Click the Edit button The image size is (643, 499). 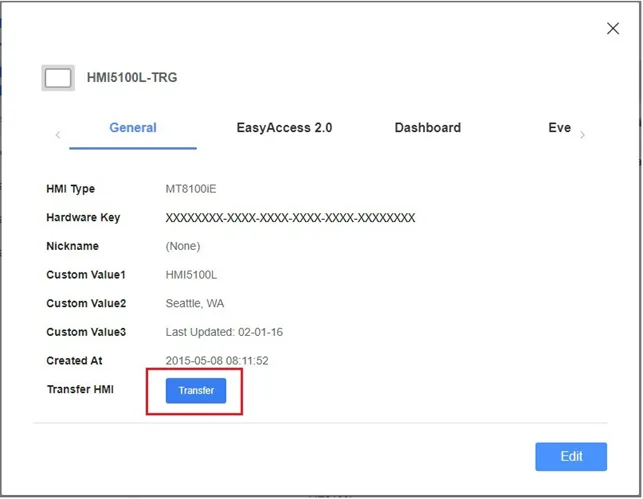click(x=571, y=456)
